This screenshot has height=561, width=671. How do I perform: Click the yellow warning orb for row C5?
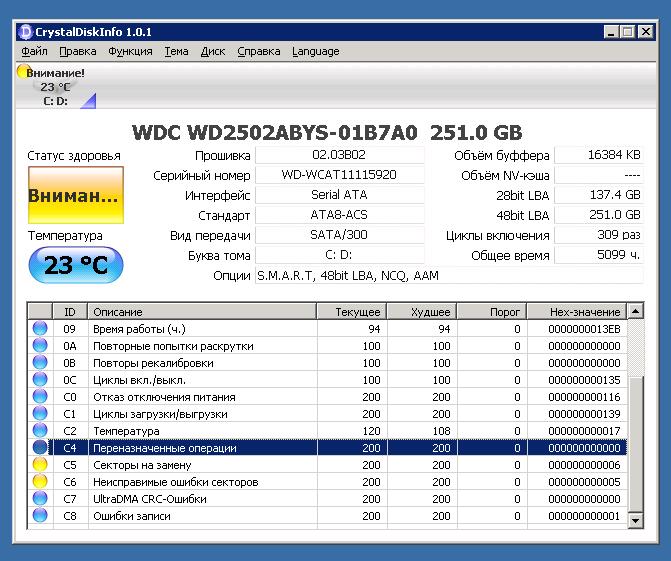coord(40,465)
